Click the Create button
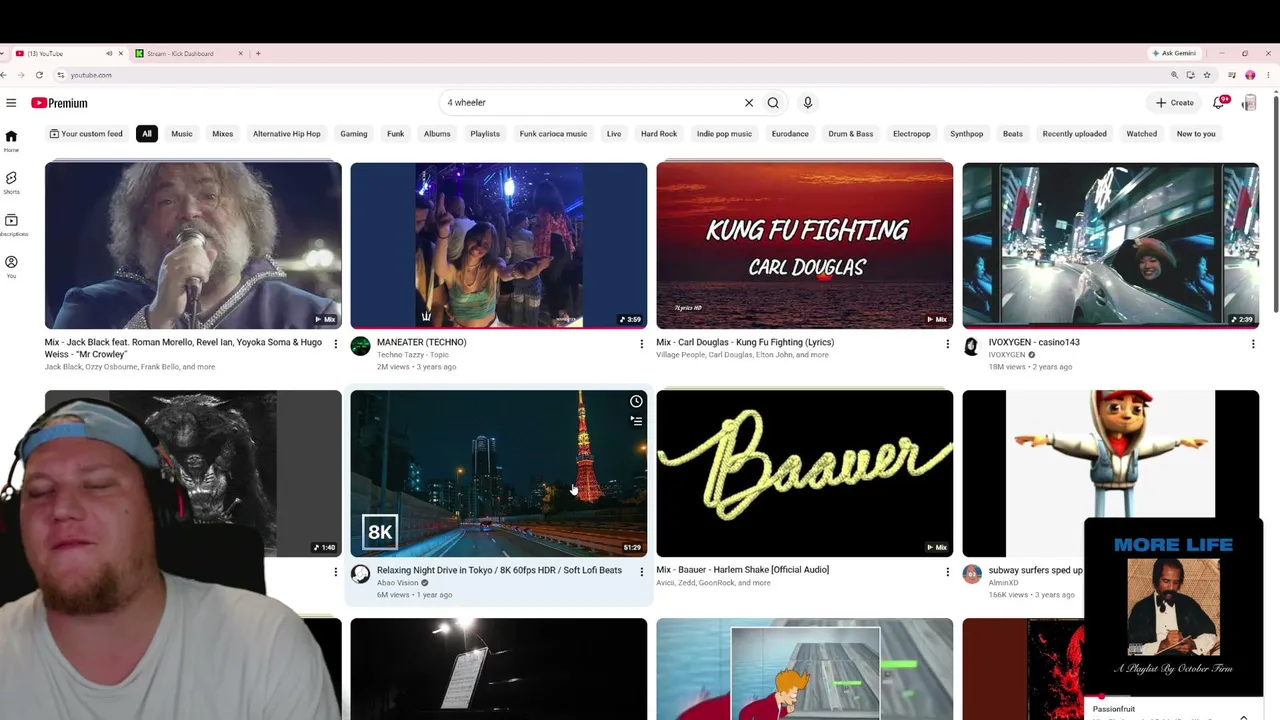The width and height of the screenshot is (1280, 720). tap(1175, 103)
